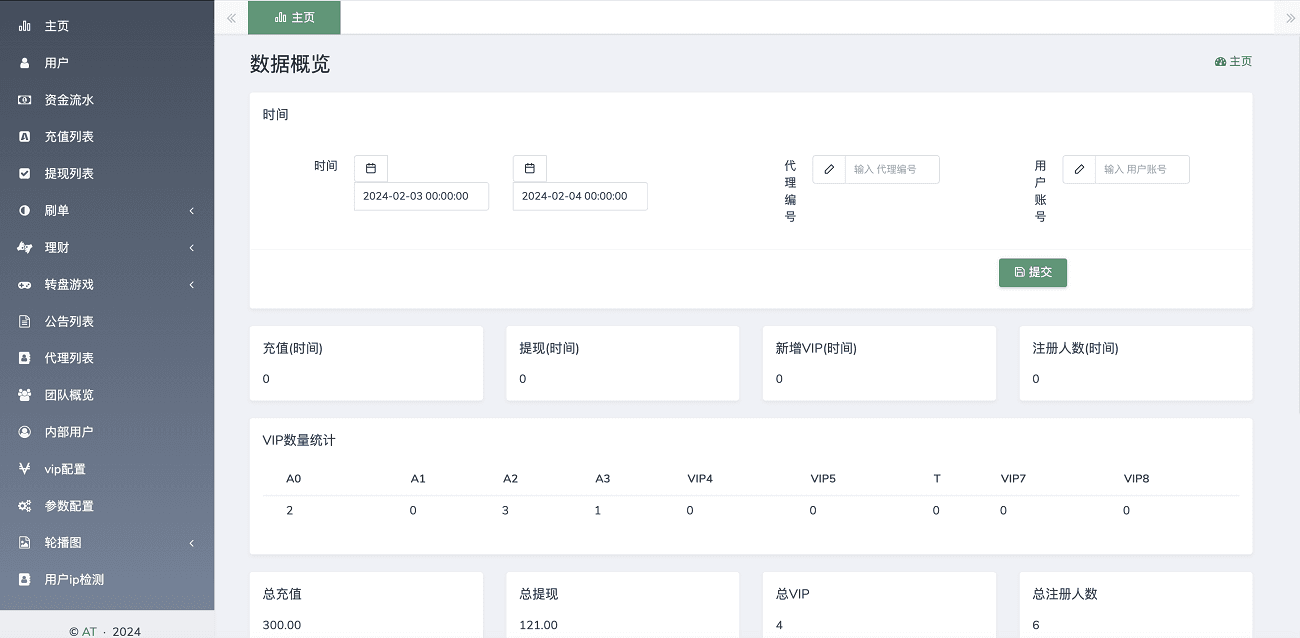Click the 资金流水 money icon in sidebar
The image size is (1300, 638).
[25, 100]
